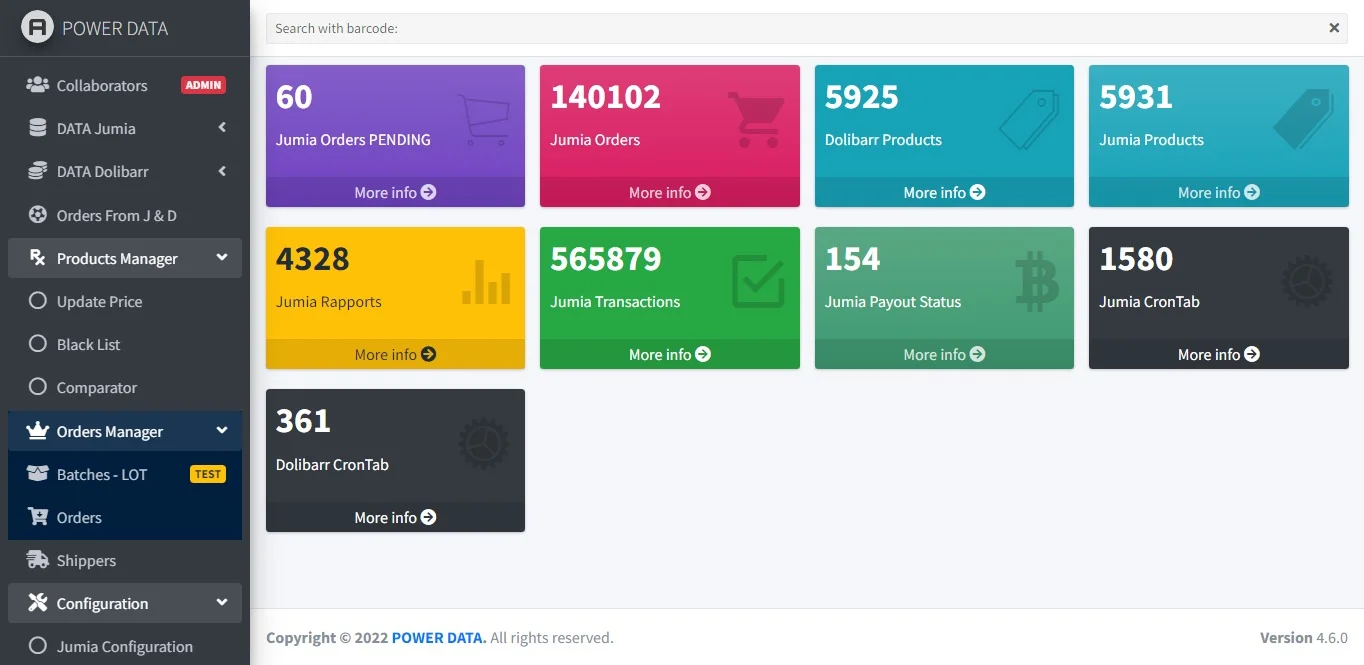The image size is (1364, 665).
Task: Open the Batches - LOT menu item
Action: pyautogui.click(x=125, y=474)
